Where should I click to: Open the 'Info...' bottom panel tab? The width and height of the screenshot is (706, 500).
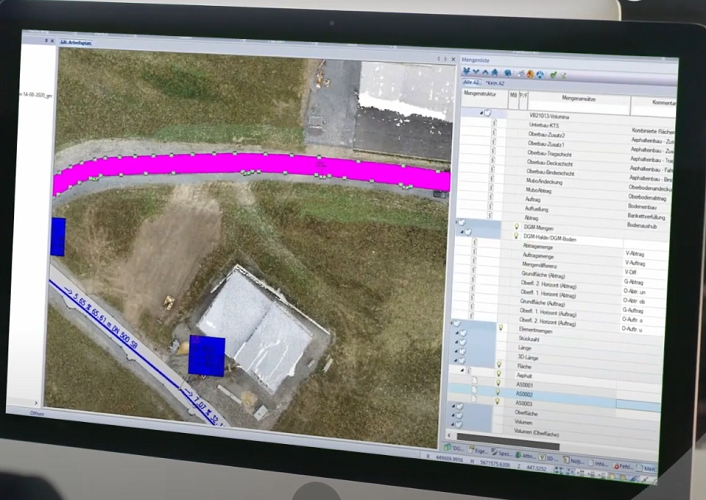click(x=598, y=463)
